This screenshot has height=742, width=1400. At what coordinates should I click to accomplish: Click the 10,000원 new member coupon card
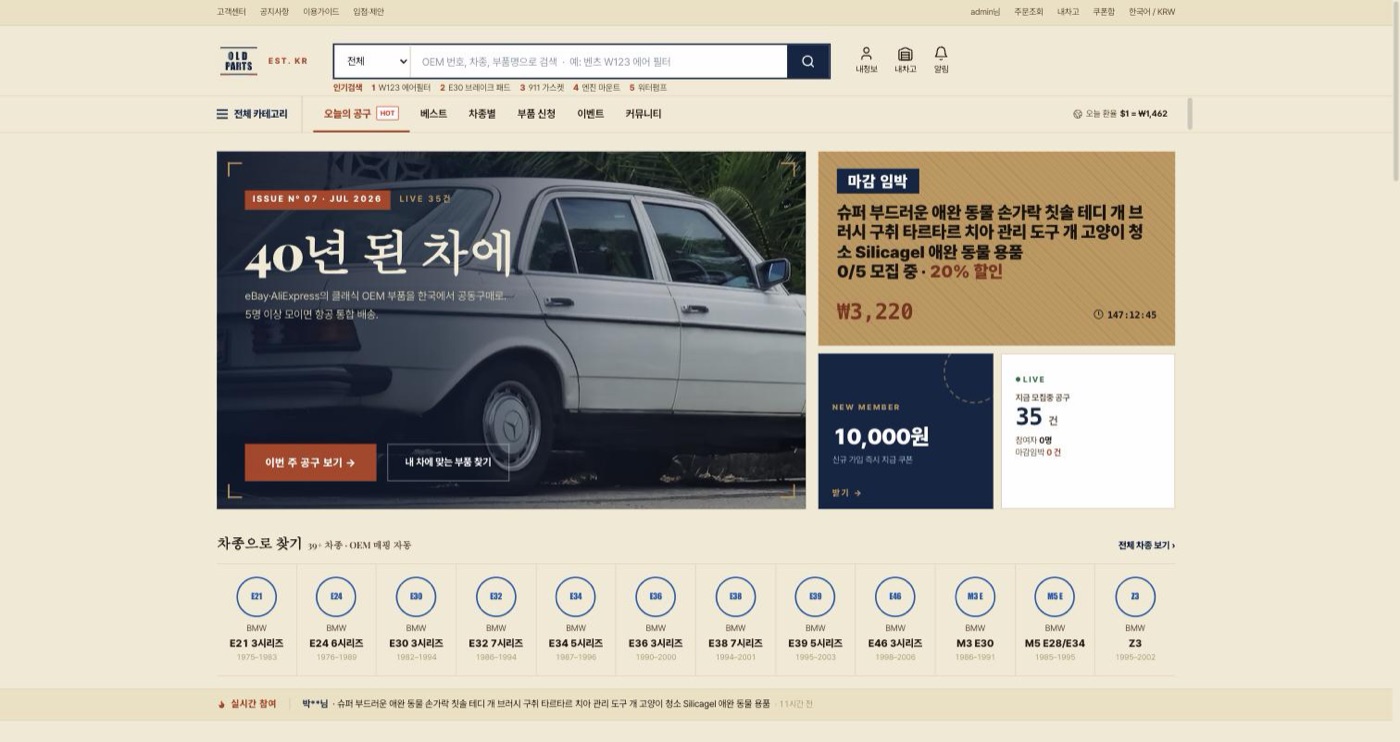pos(906,431)
